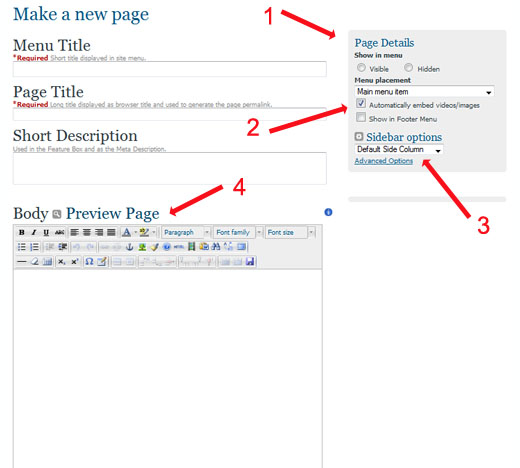Viewport: 520px width, 468px height.
Task: Apply underline formatting
Action: point(46,232)
